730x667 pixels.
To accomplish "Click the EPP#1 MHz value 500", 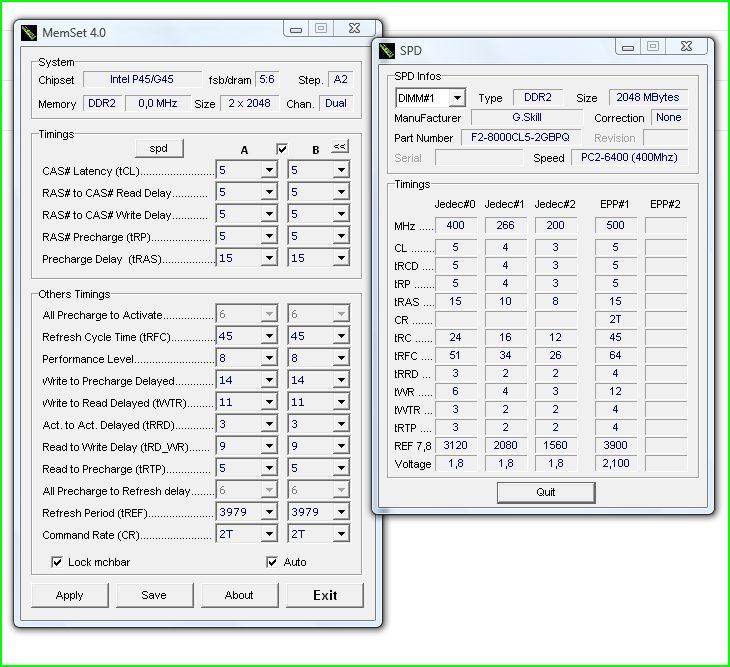I will [615, 225].
